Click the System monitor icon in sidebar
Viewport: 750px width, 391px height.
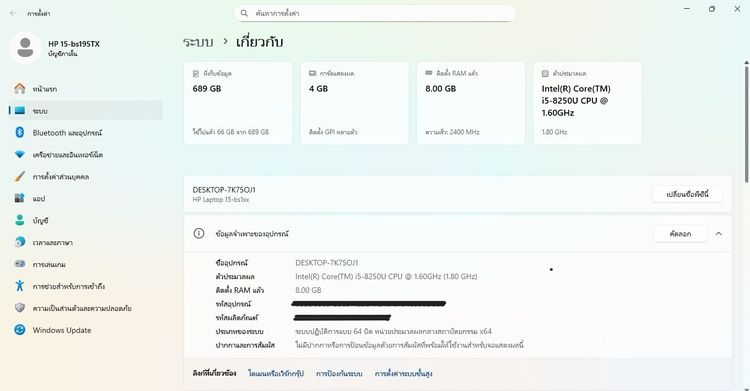pos(20,111)
